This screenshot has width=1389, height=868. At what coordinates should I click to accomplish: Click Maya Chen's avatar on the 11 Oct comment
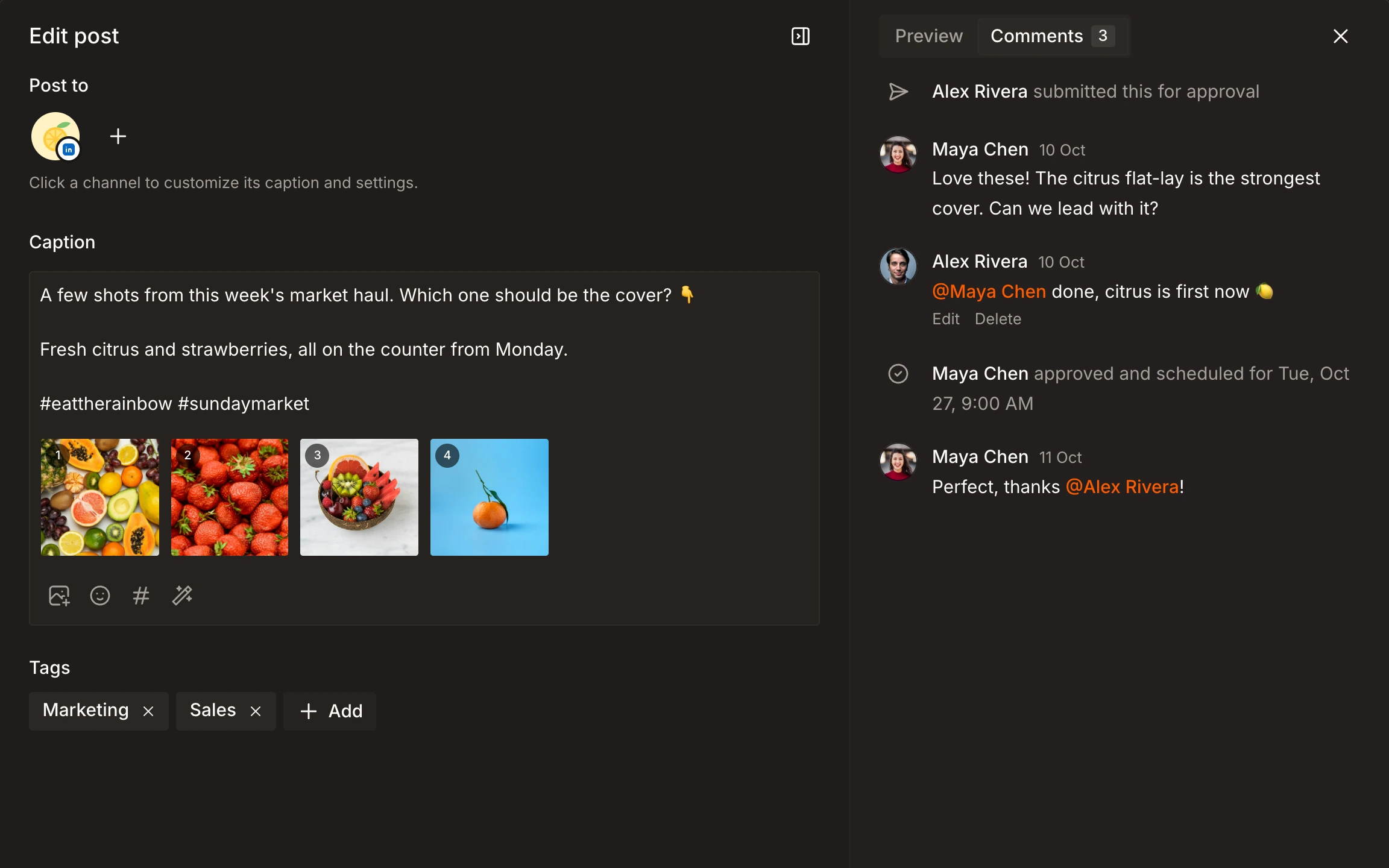[x=898, y=462]
